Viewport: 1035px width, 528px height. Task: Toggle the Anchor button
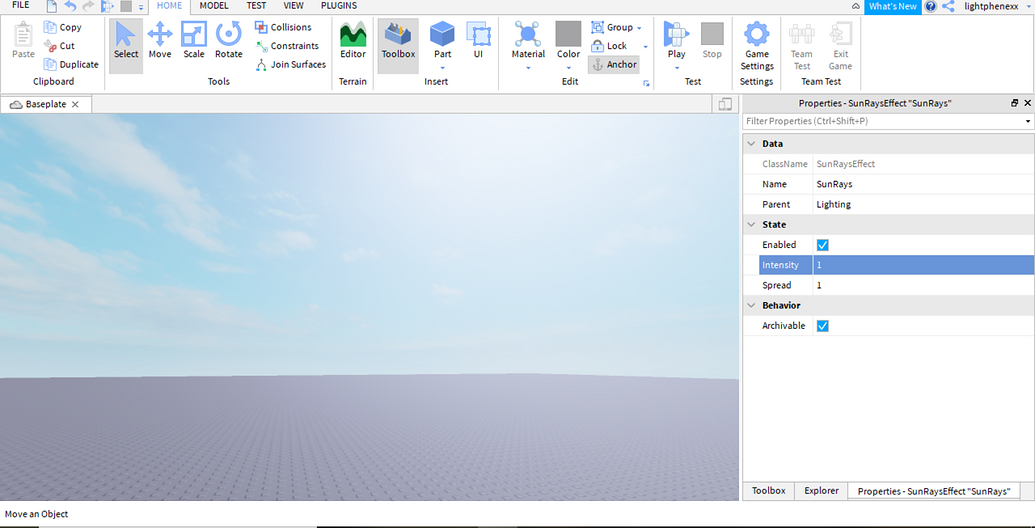[x=614, y=64]
